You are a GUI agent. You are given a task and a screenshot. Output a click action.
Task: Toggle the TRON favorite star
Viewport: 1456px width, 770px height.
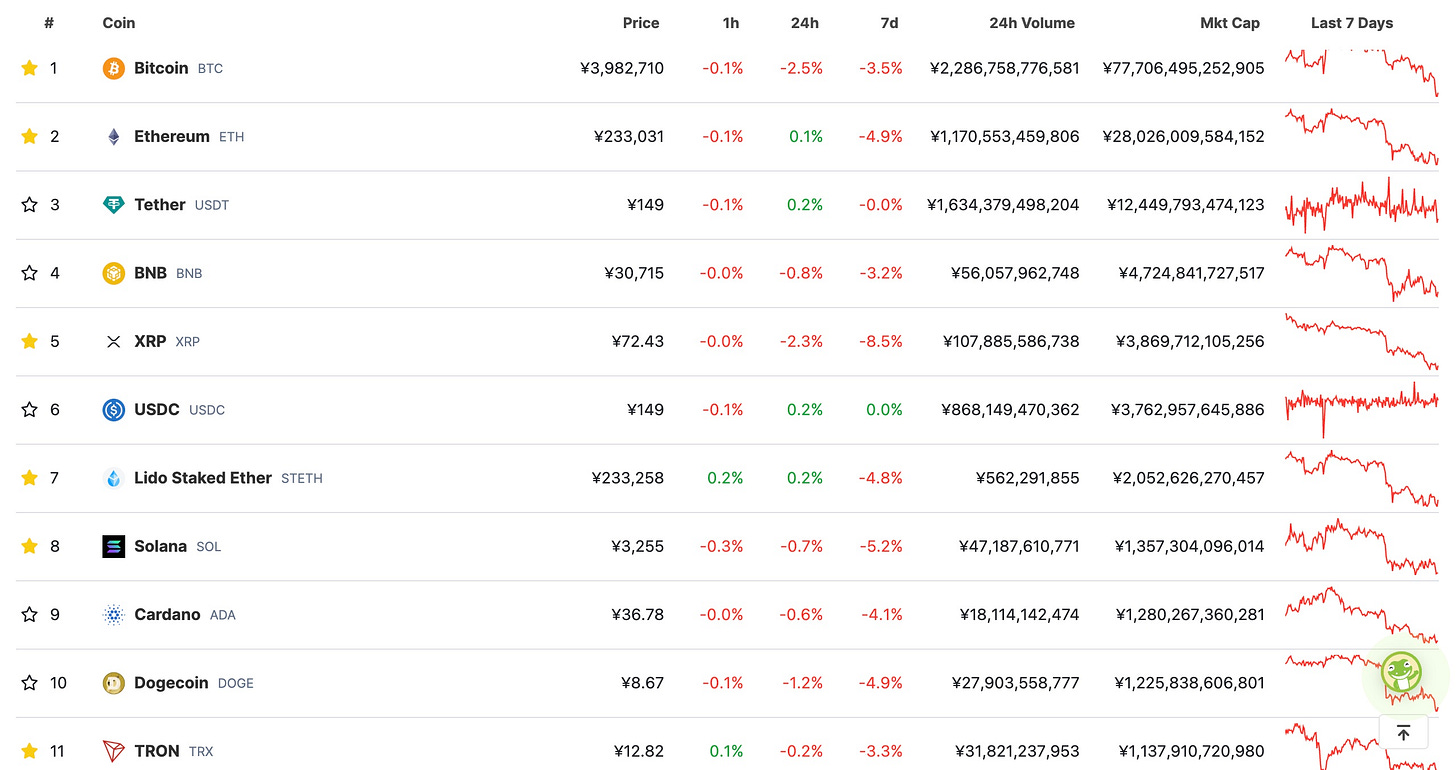pyautogui.click(x=29, y=751)
